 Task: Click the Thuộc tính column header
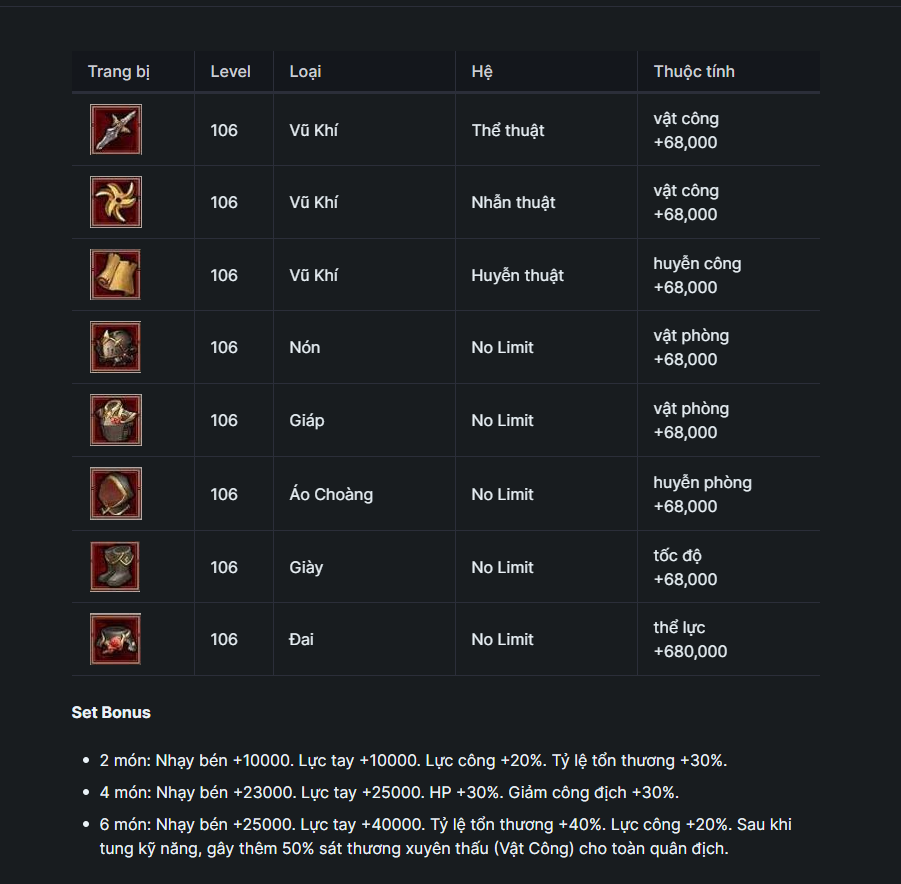694,72
